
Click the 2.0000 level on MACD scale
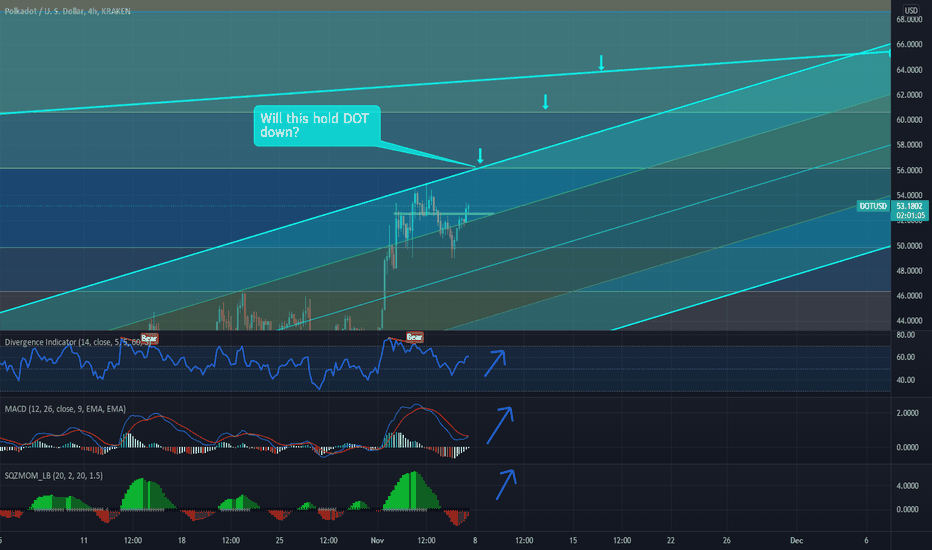(907, 413)
